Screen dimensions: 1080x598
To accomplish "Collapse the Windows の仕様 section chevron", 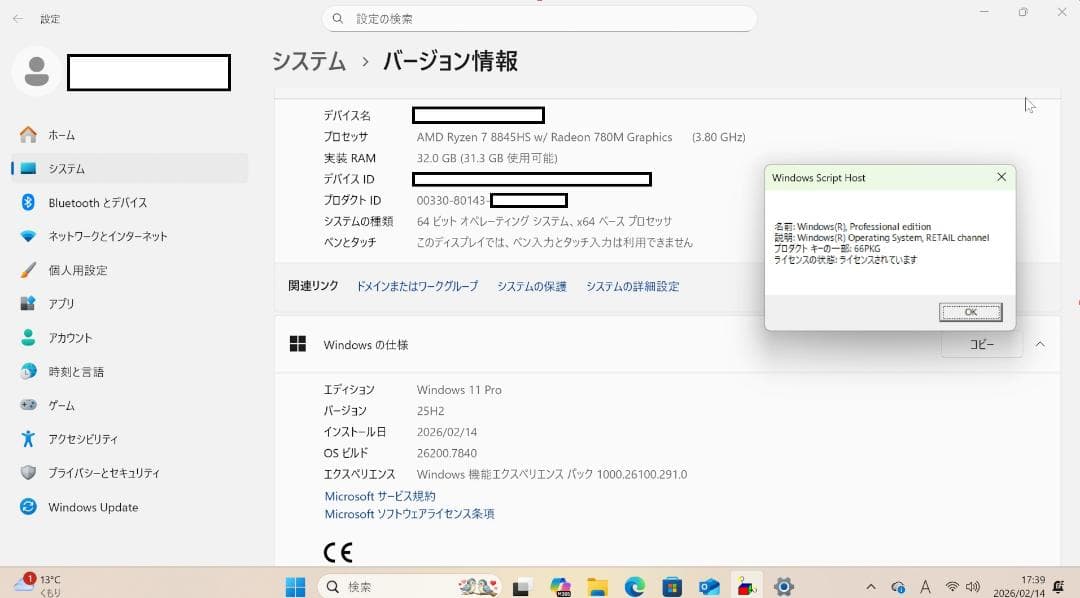I will click(x=1040, y=344).
